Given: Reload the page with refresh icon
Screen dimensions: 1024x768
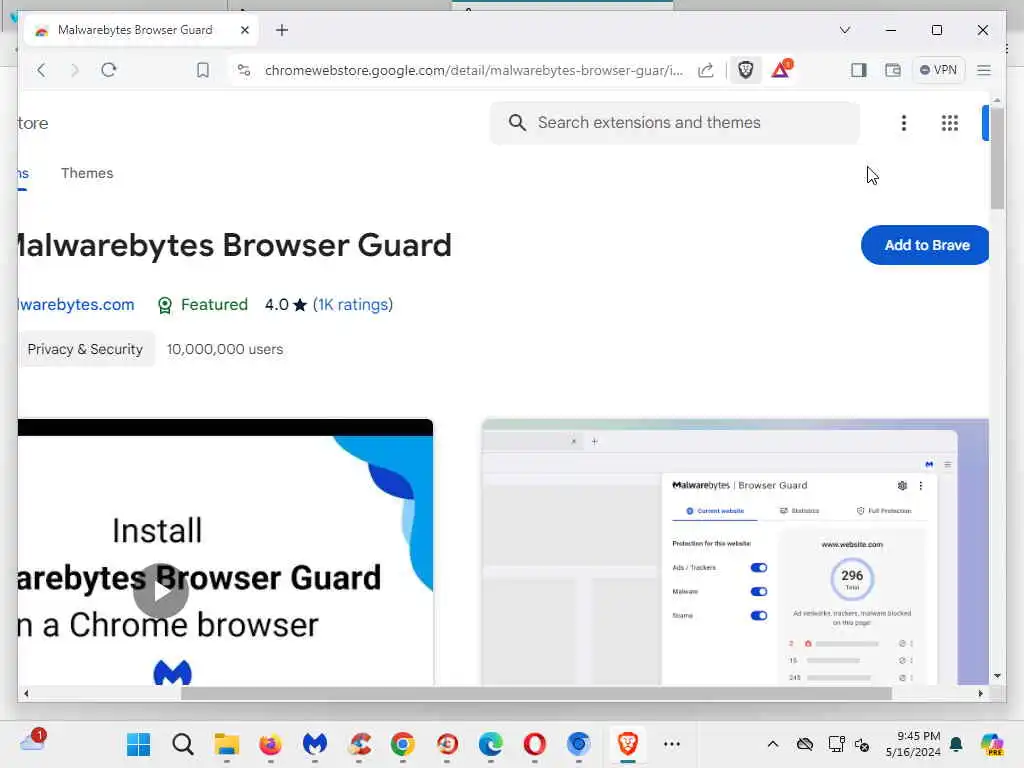Looking at the screenshot, I should click(x=108, y=70).
